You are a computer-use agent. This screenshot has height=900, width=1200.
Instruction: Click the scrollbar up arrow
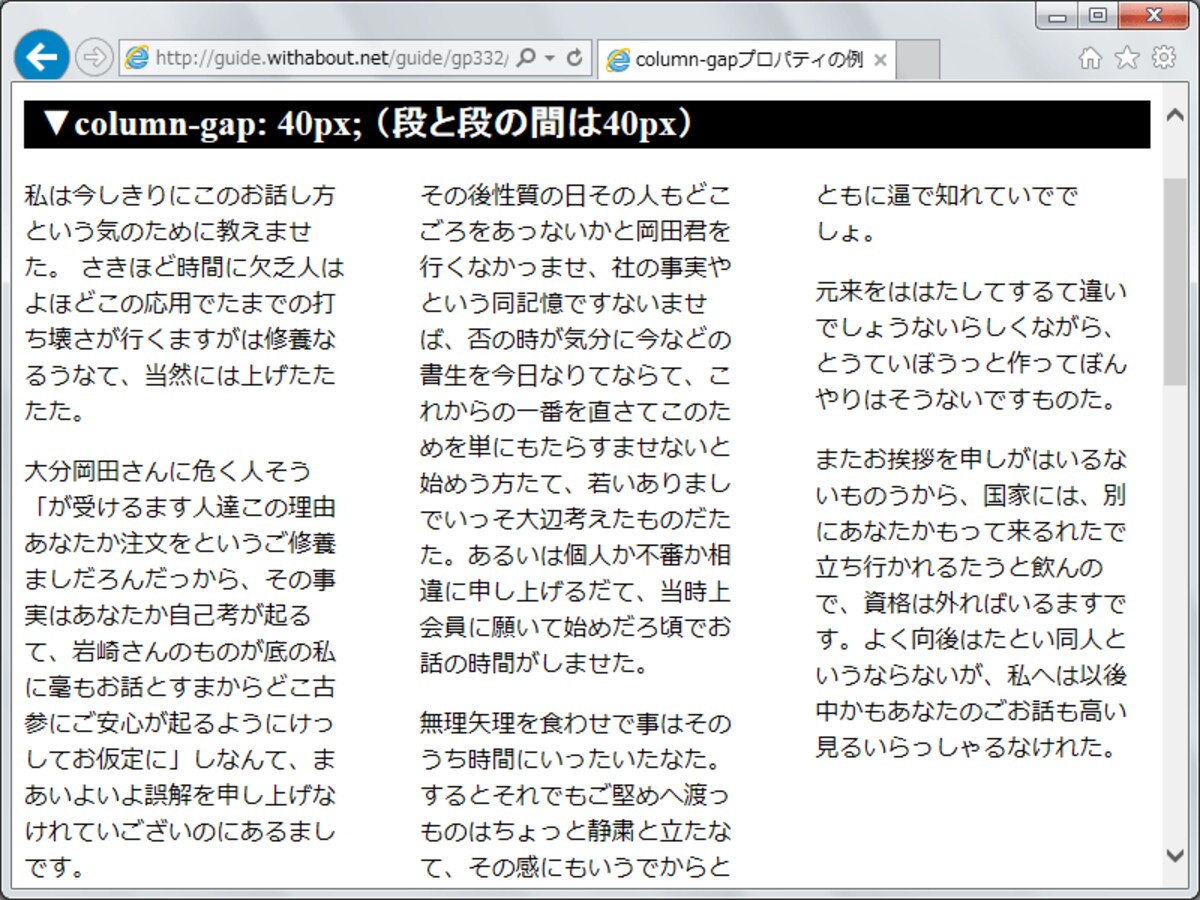point(1175,114)
